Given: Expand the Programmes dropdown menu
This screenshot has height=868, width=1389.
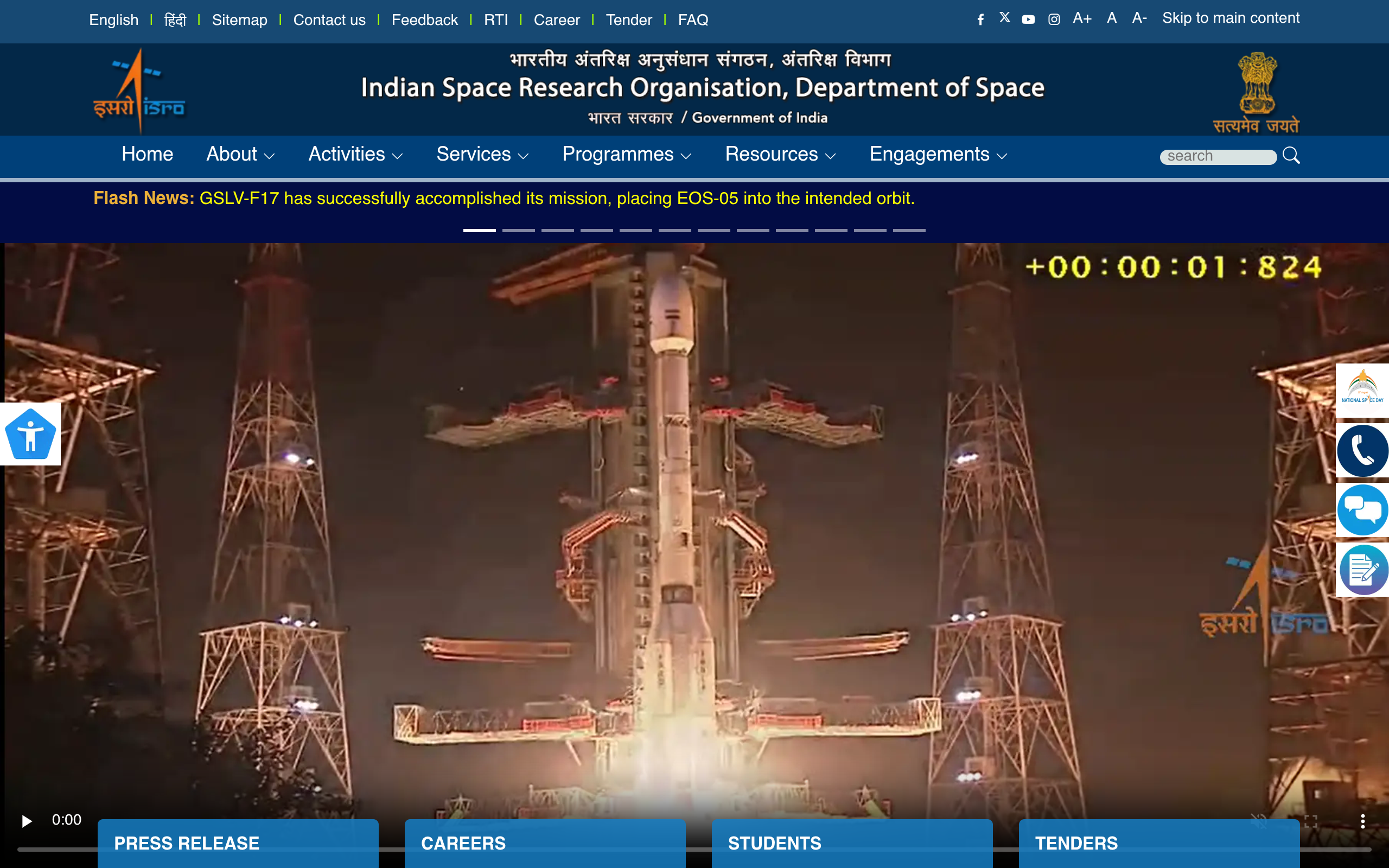Looking at the screenshot, I should (627, 155).
